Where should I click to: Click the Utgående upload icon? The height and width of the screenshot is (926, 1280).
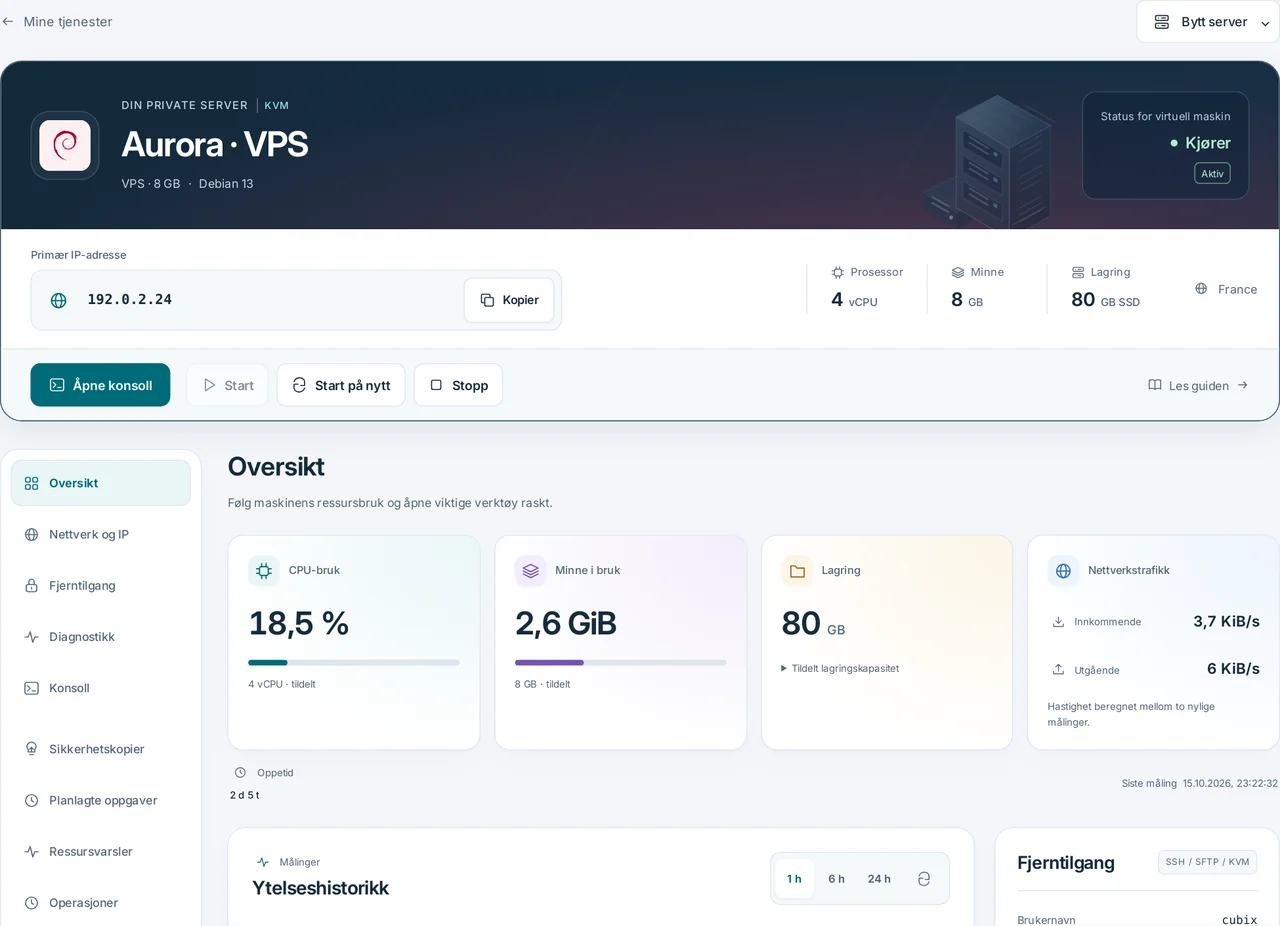[x=1058, y=670]
